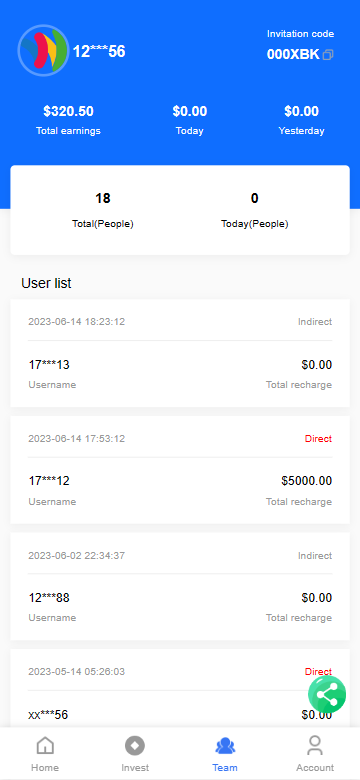Select the Account label in bottom navigation

(315, 768)
